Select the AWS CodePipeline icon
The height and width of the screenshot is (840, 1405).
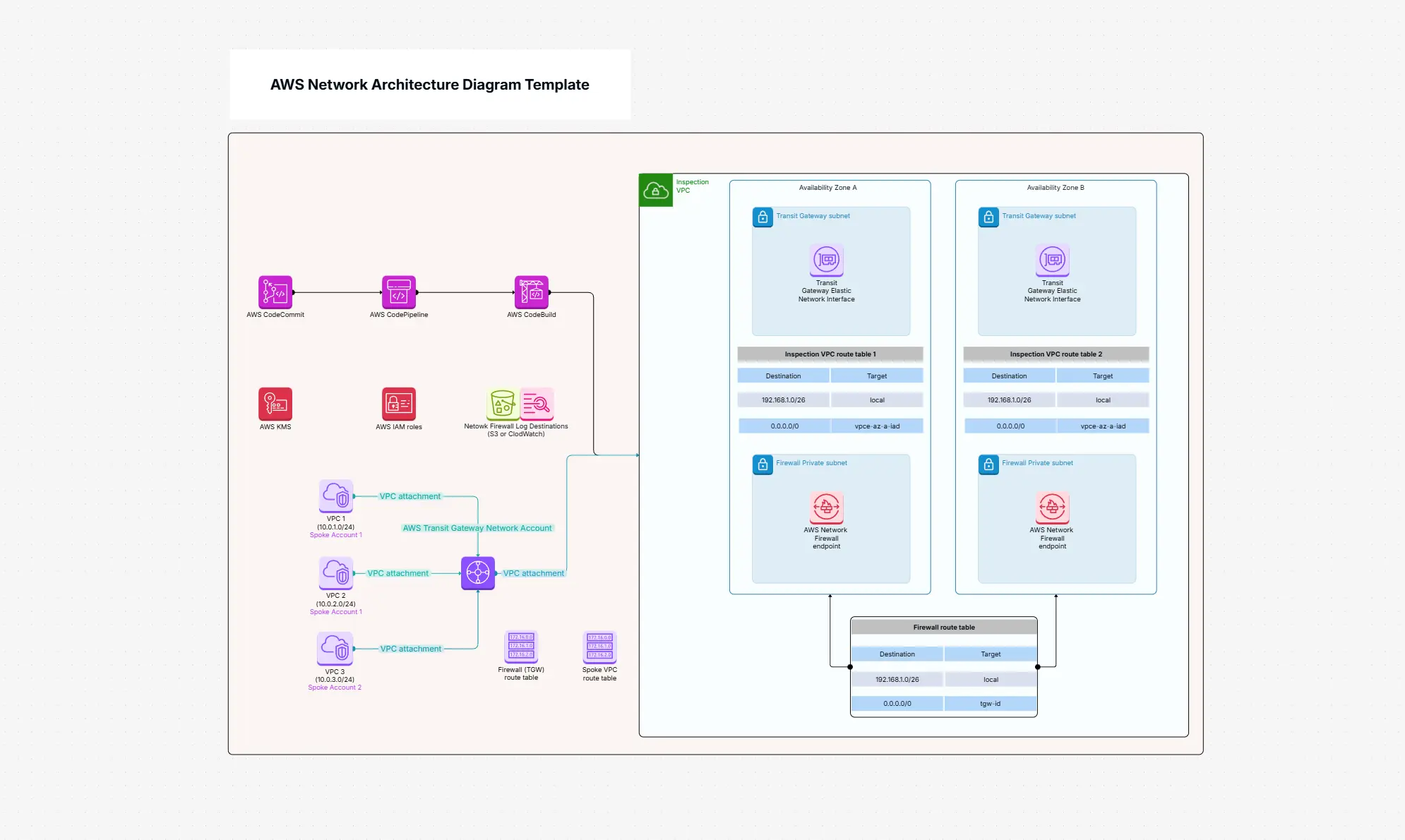pos(399,292)
